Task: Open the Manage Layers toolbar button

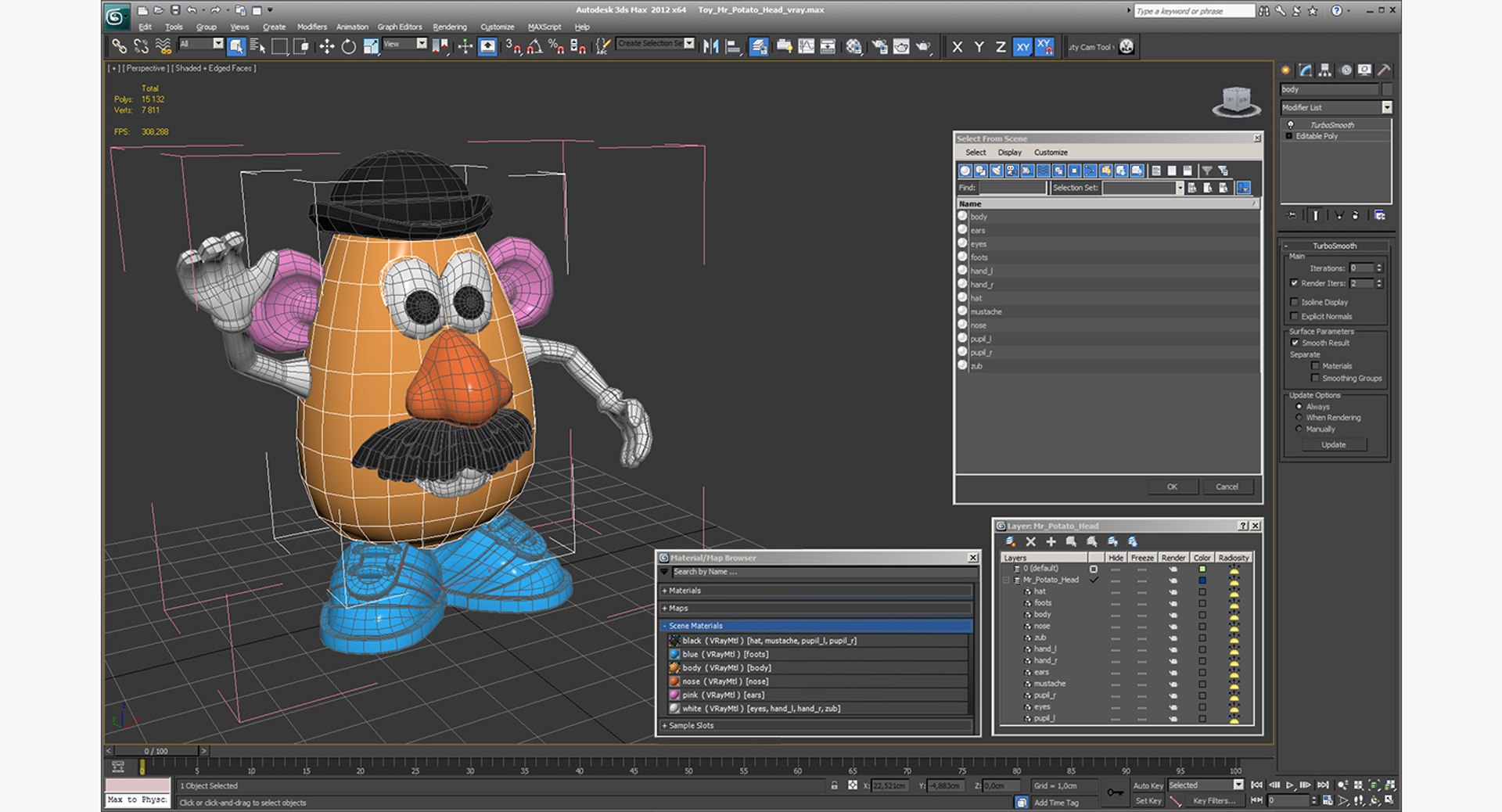Action: [758, 46]
